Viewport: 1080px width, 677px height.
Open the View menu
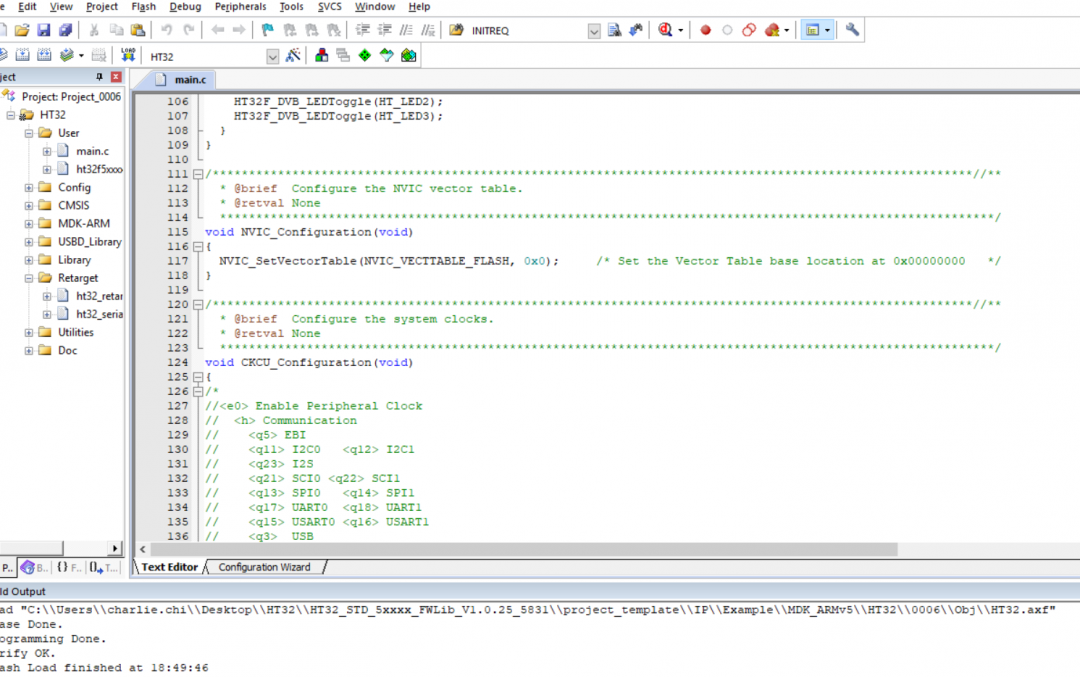click(61, 7)
